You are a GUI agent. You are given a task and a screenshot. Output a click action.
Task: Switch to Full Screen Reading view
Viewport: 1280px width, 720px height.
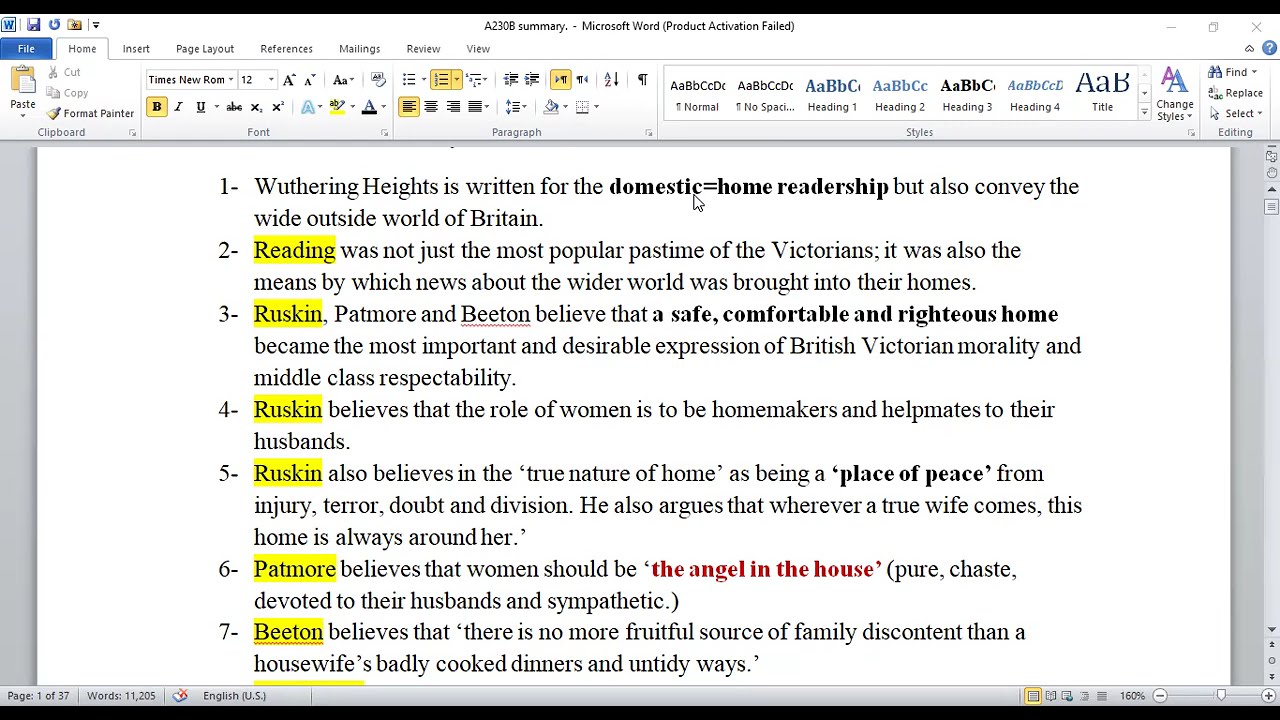[x=1050, y=696]
